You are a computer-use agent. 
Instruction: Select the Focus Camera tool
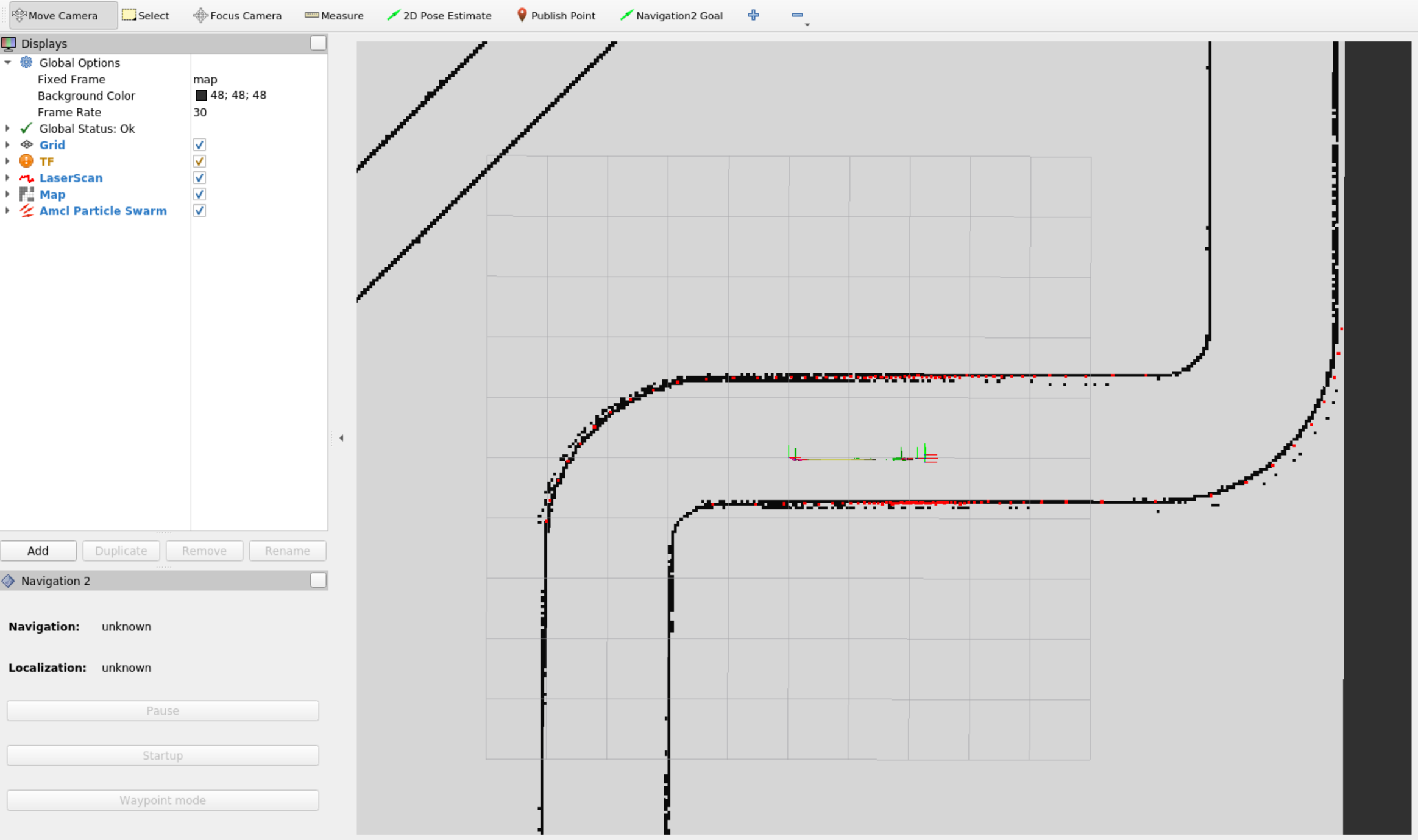coord(238,15)
